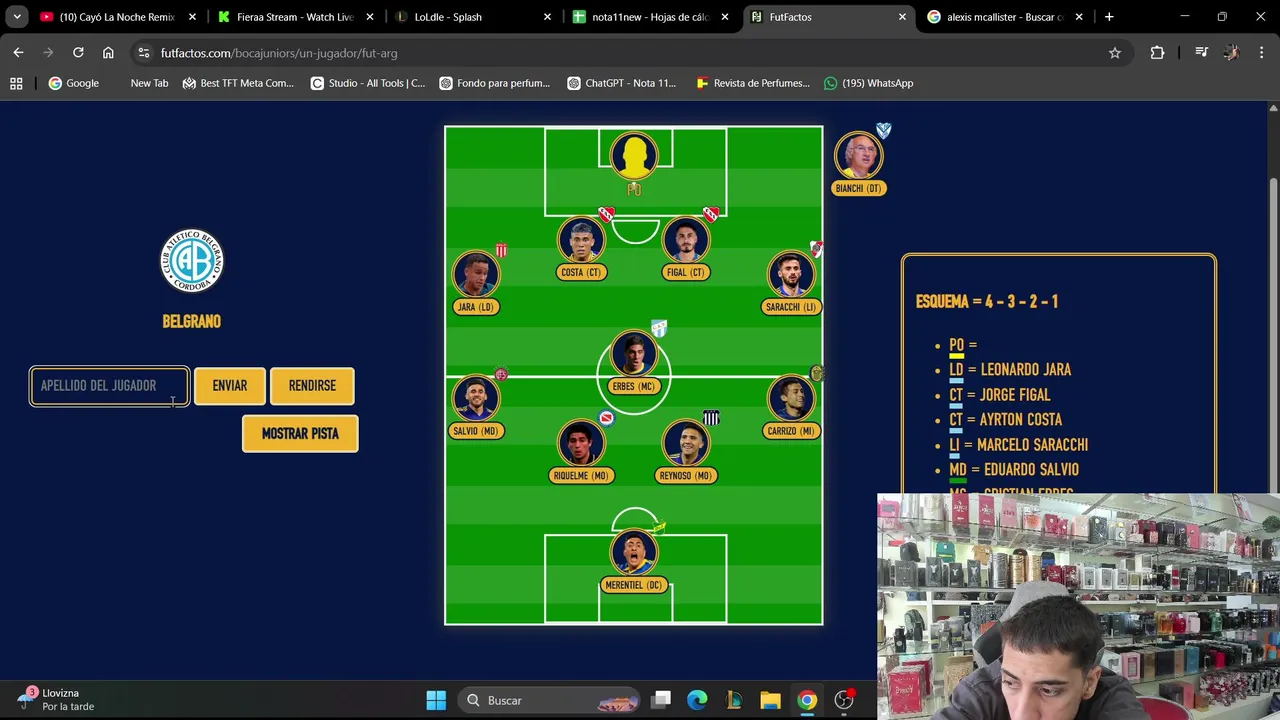The width and height of the screenshot is (1280, 720).
Task: Select the Jara (LD) player avatar
Action: click(x=476, y=275)
